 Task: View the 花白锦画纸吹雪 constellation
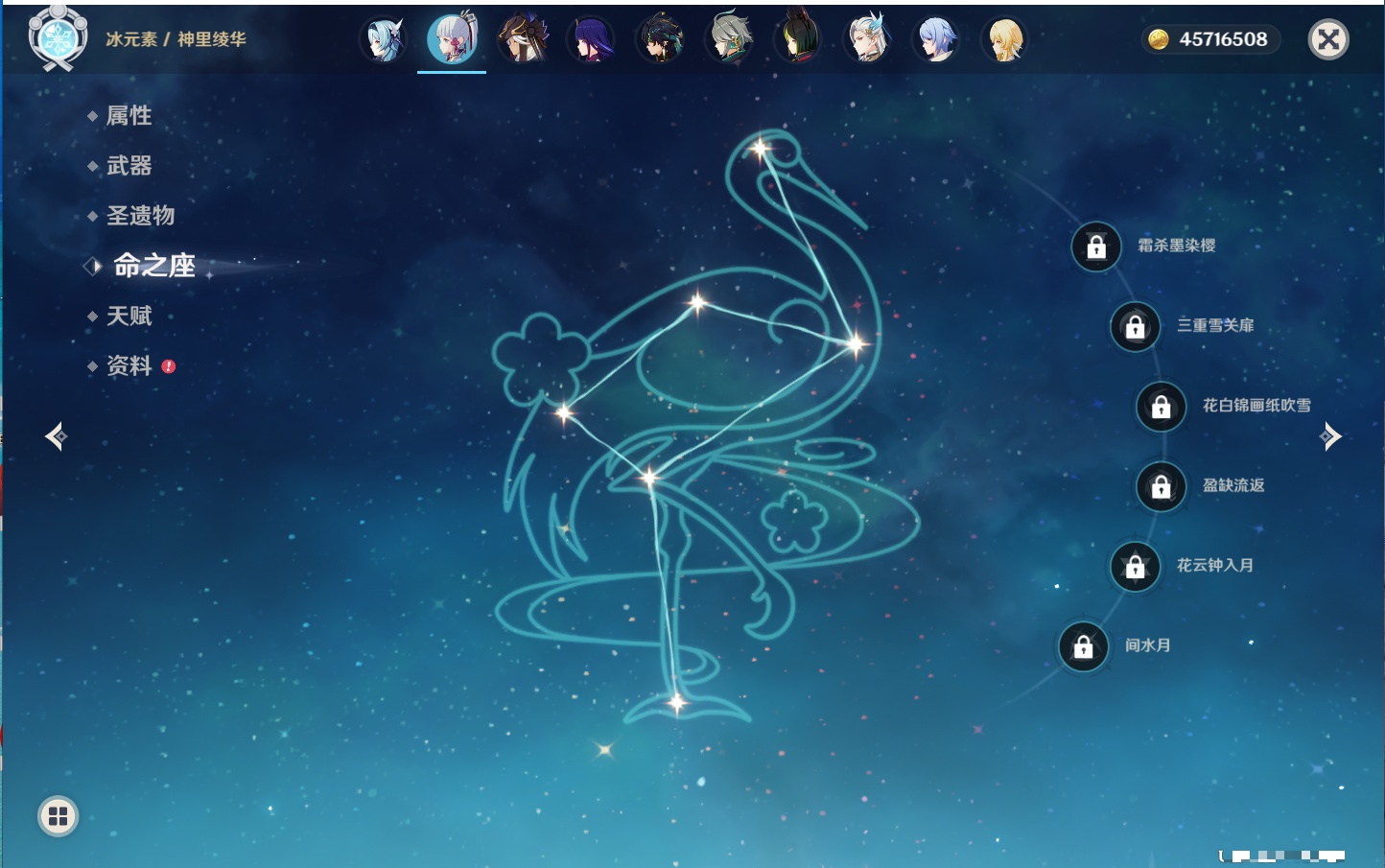click(x=1256, y=406)
